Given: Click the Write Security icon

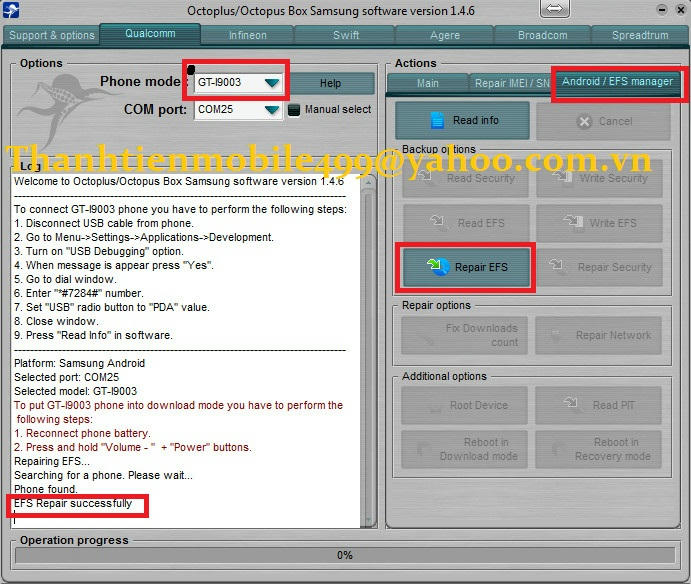Looking at the screenshot, I should coord(562,177).
